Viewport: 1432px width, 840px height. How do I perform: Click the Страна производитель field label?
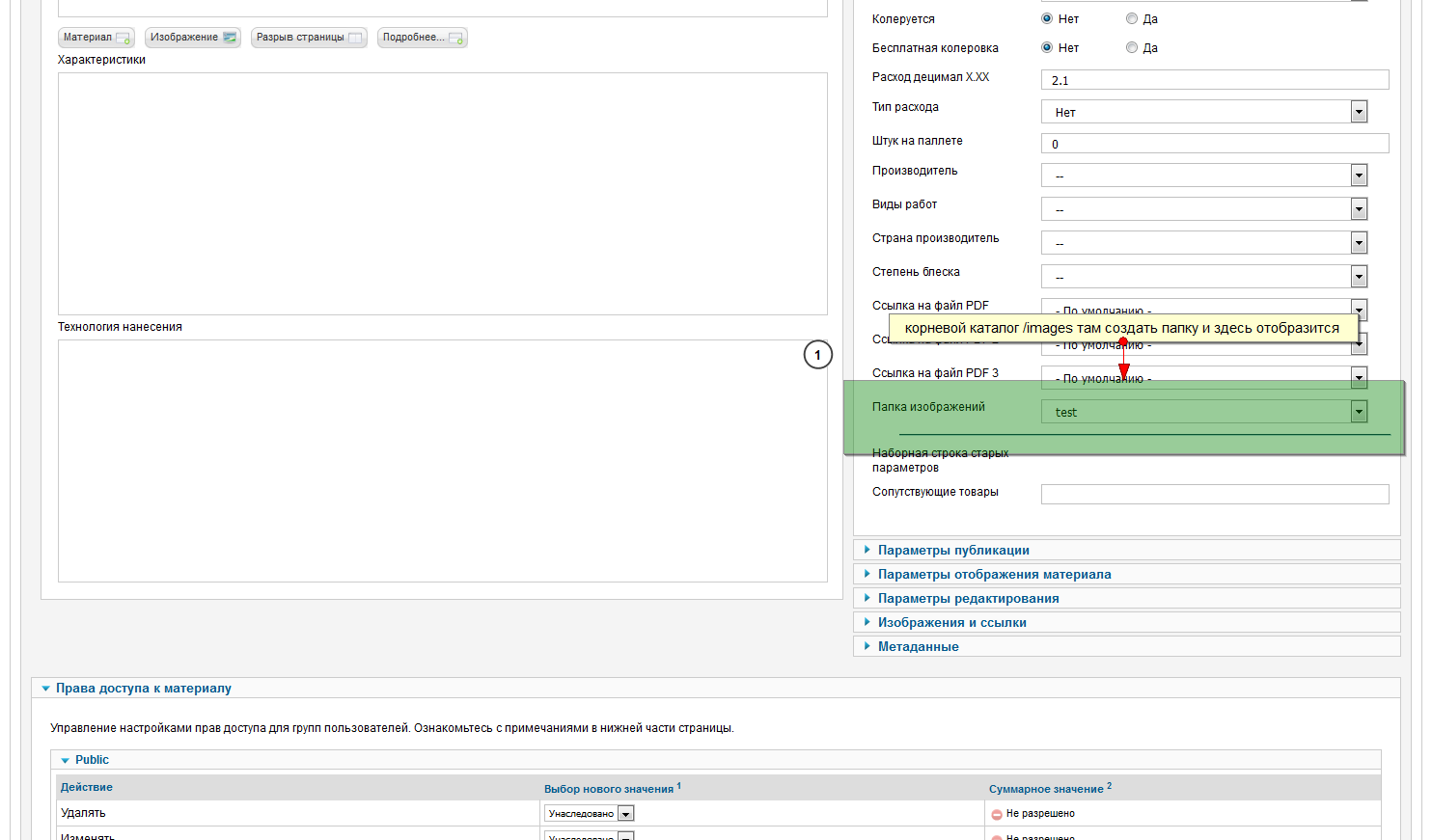tap(935, 238)
